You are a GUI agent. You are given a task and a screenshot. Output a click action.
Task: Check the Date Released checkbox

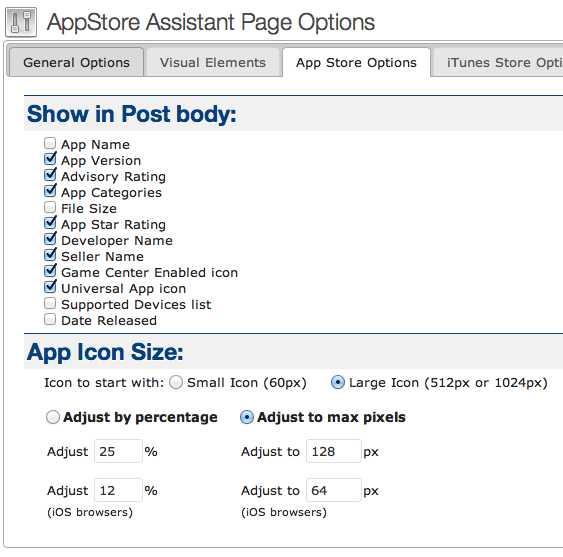click(50, 319)
